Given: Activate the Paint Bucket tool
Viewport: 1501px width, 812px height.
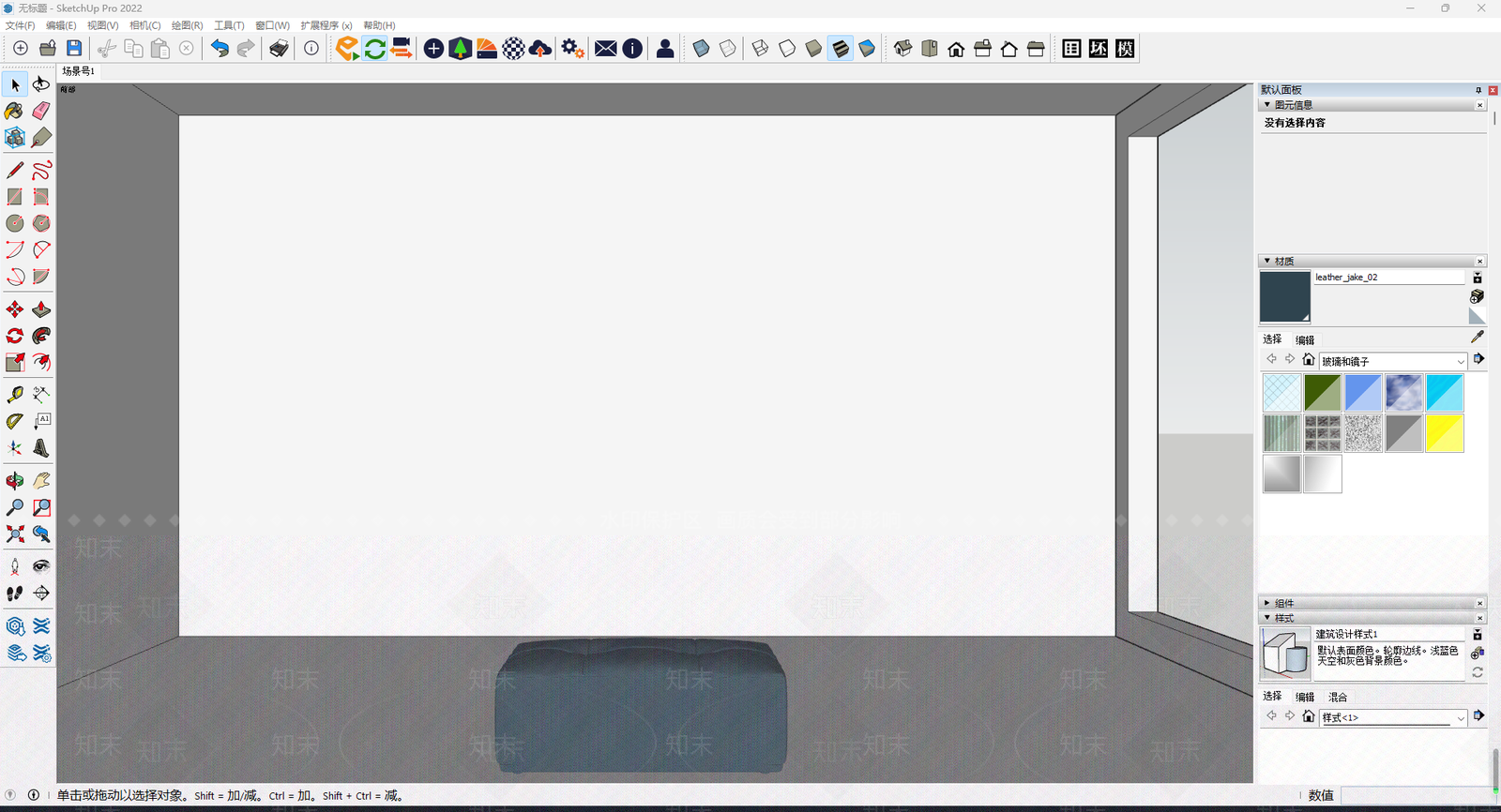Looking at the screenshot, I should tap(14, 112).
